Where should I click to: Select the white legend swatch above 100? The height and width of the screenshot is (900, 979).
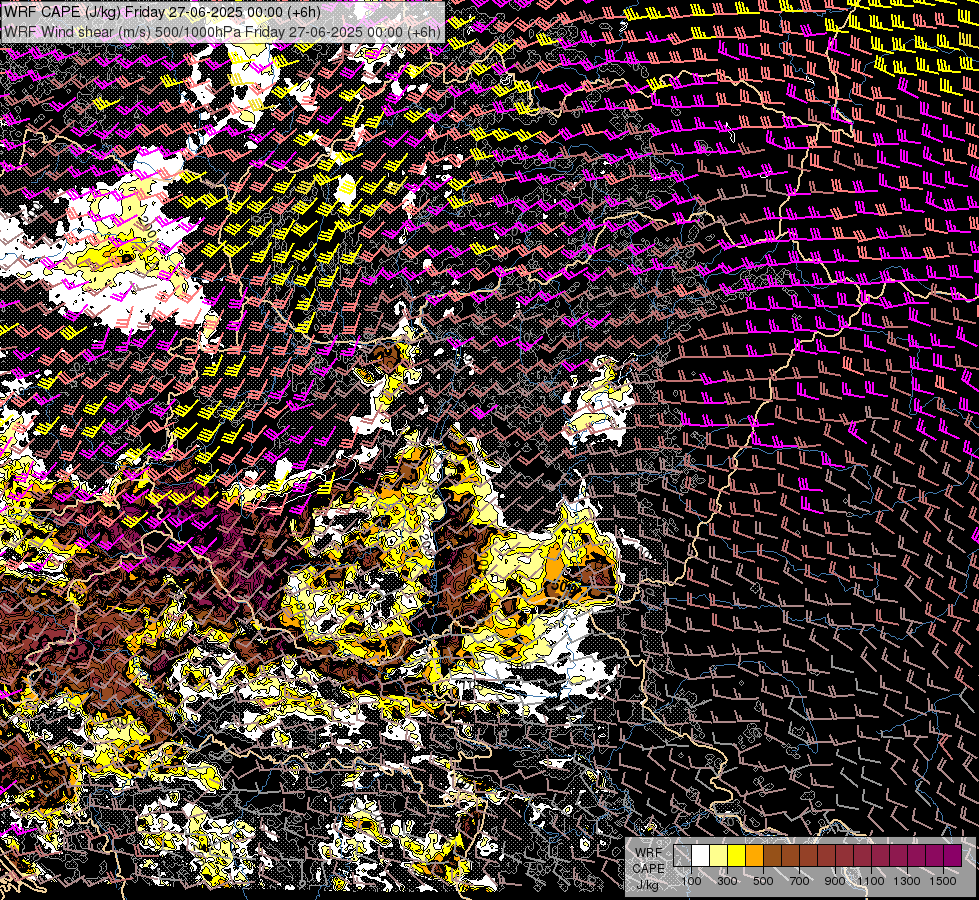[x=701, y=856]
